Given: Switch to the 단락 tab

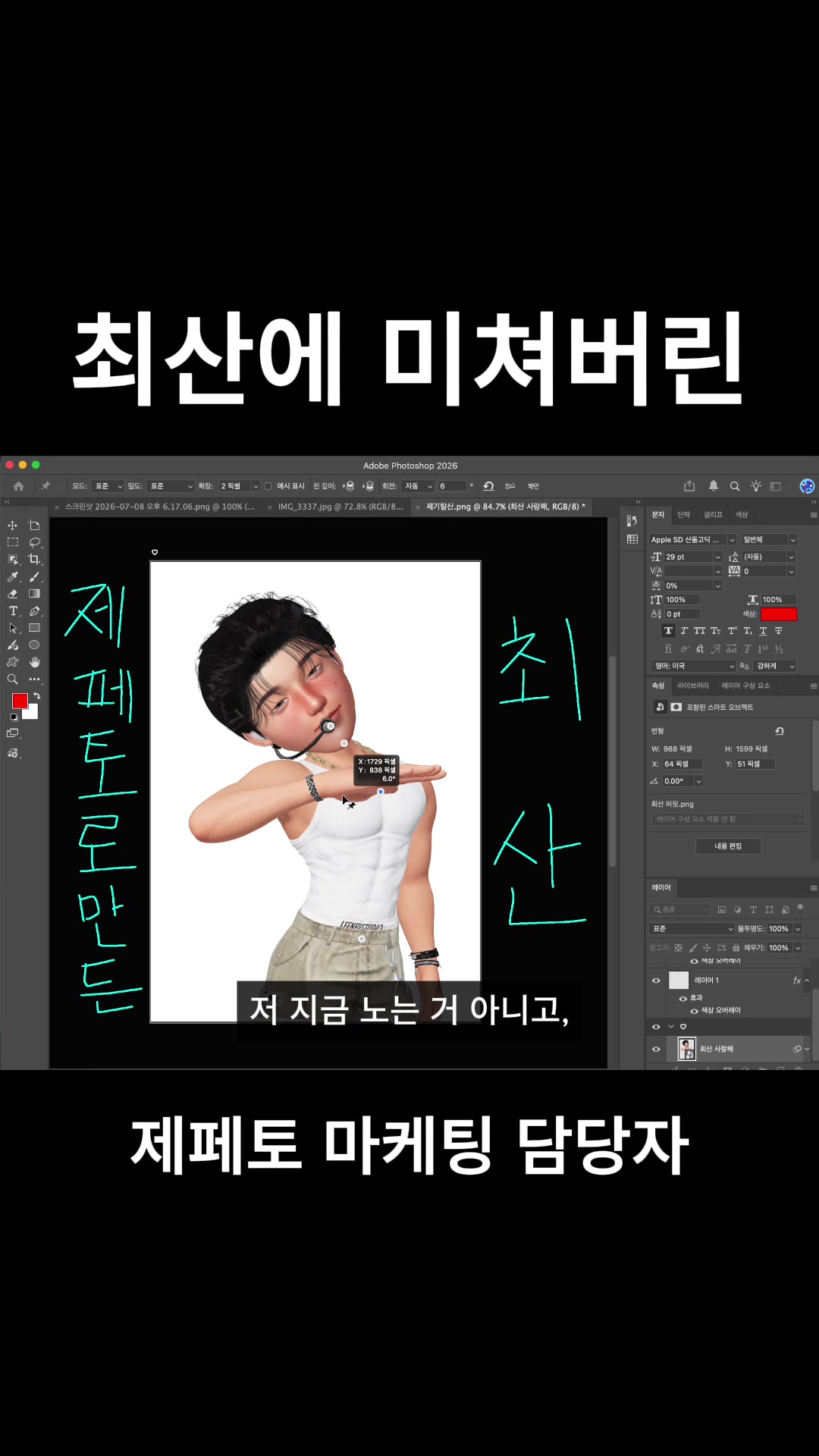Looking at the screenshot, I should click(x=684, y=515).
